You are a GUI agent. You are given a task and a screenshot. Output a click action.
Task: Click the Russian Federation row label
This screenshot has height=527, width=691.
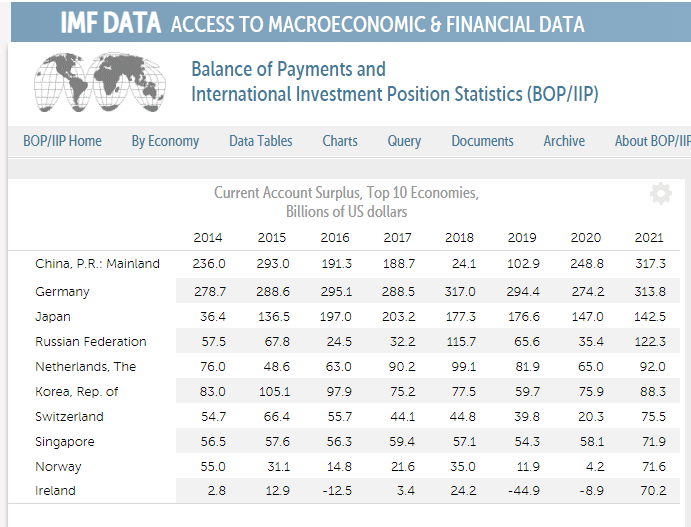[90, 342]
